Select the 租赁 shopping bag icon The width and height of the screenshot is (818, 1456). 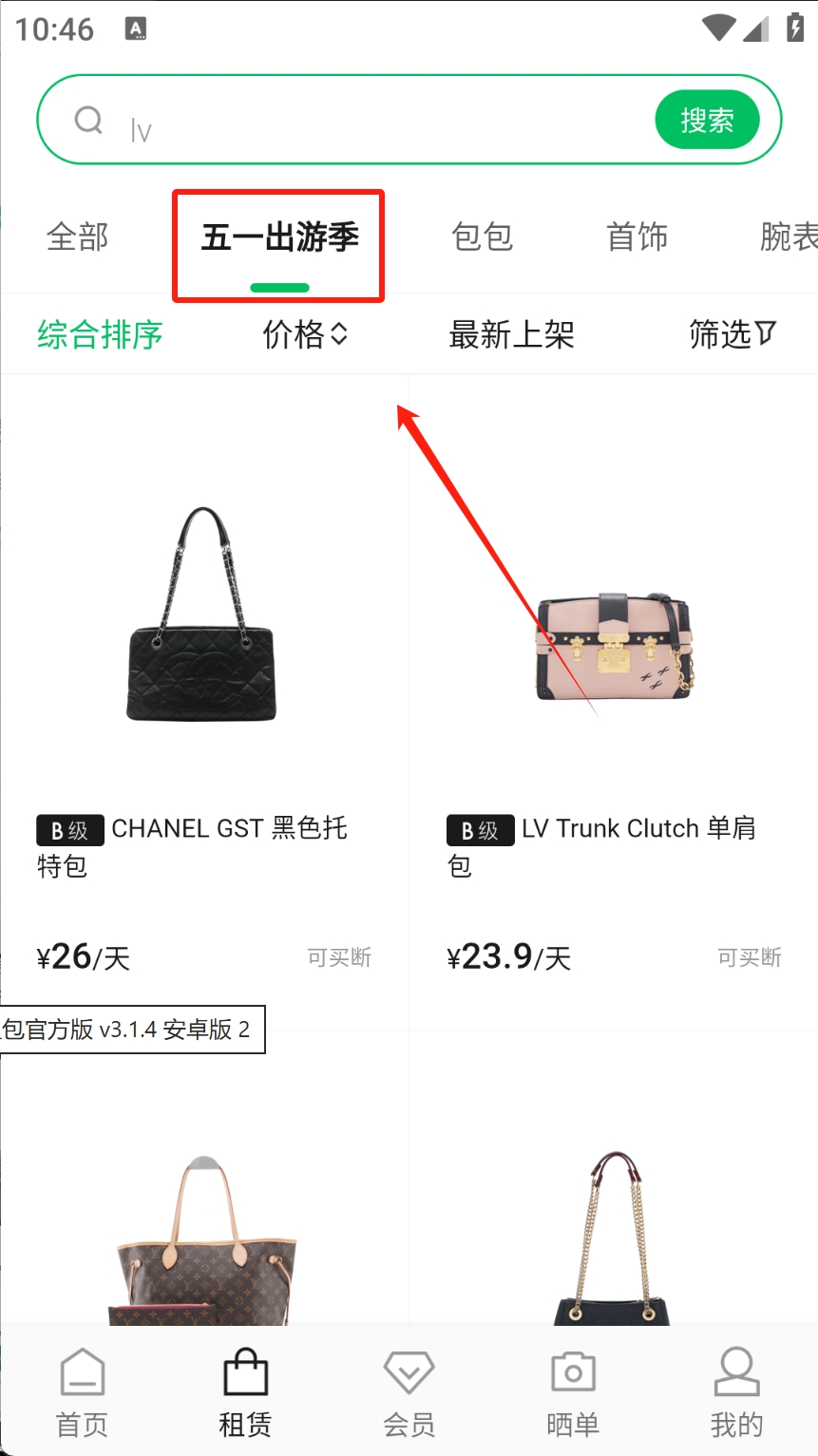(x=246, y=1372)
